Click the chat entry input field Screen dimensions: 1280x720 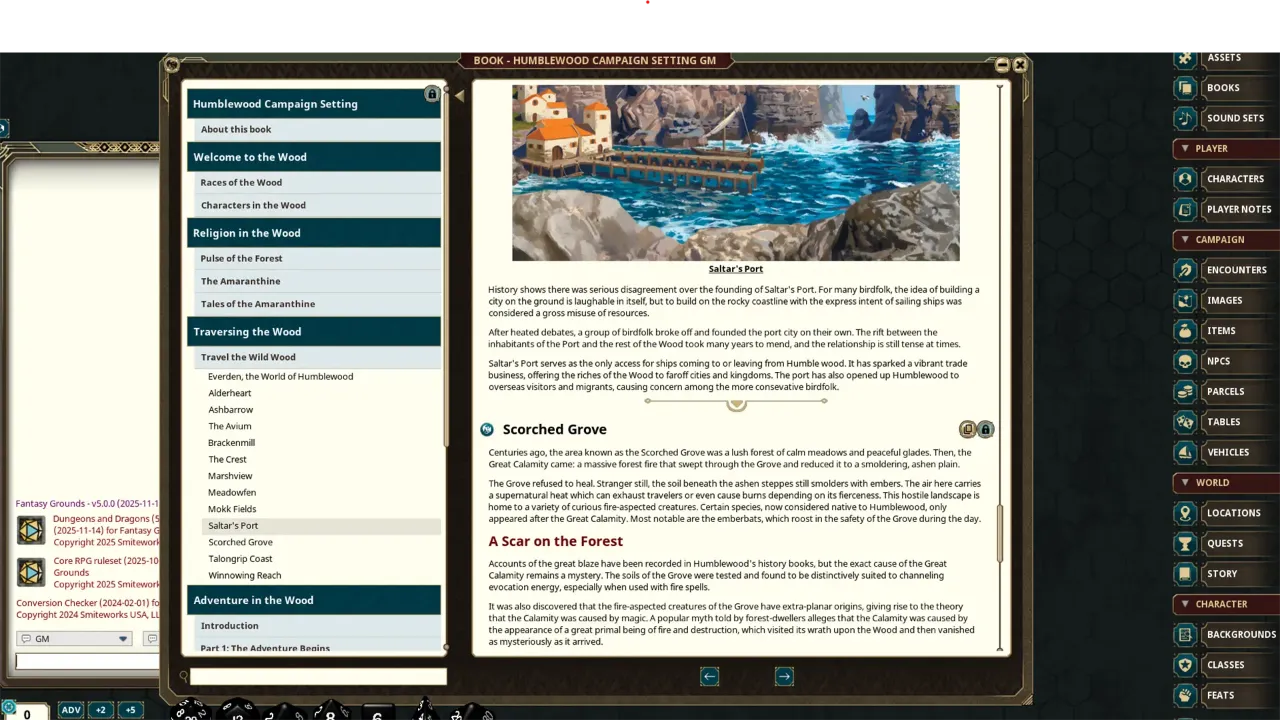(87, 661)
